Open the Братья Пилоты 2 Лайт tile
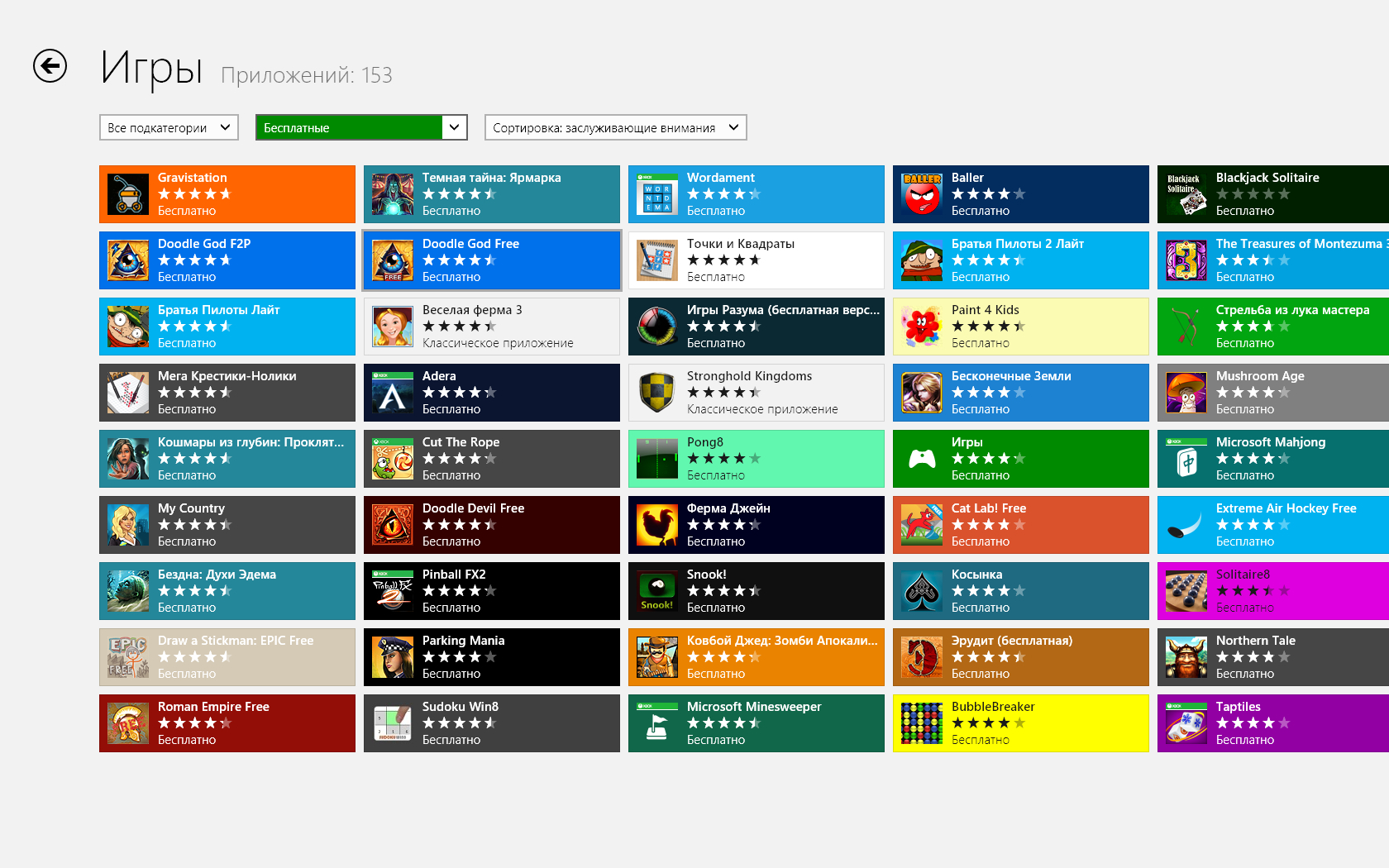The width and height of the screenshot is (1389, 868). 1021,260
